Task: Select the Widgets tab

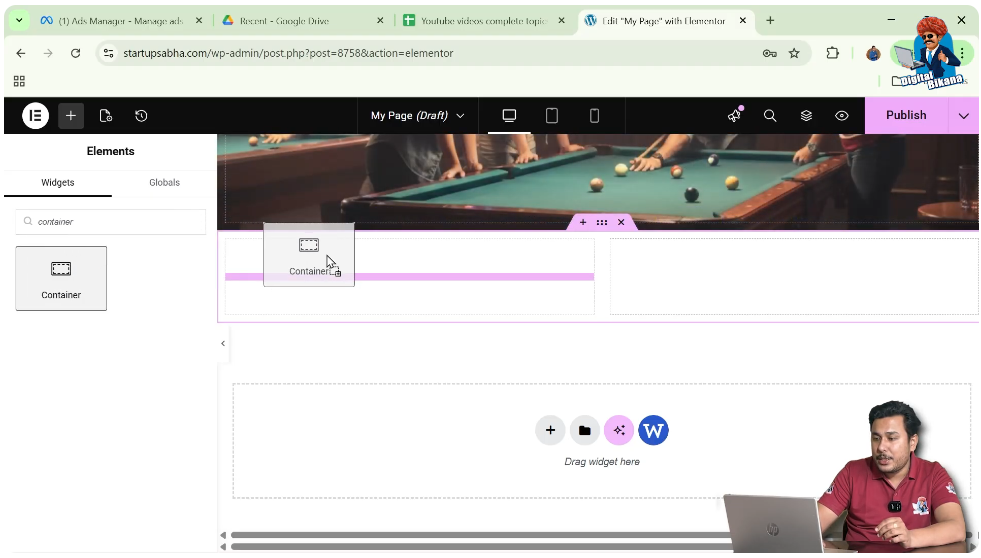Action: pos(58,183)
